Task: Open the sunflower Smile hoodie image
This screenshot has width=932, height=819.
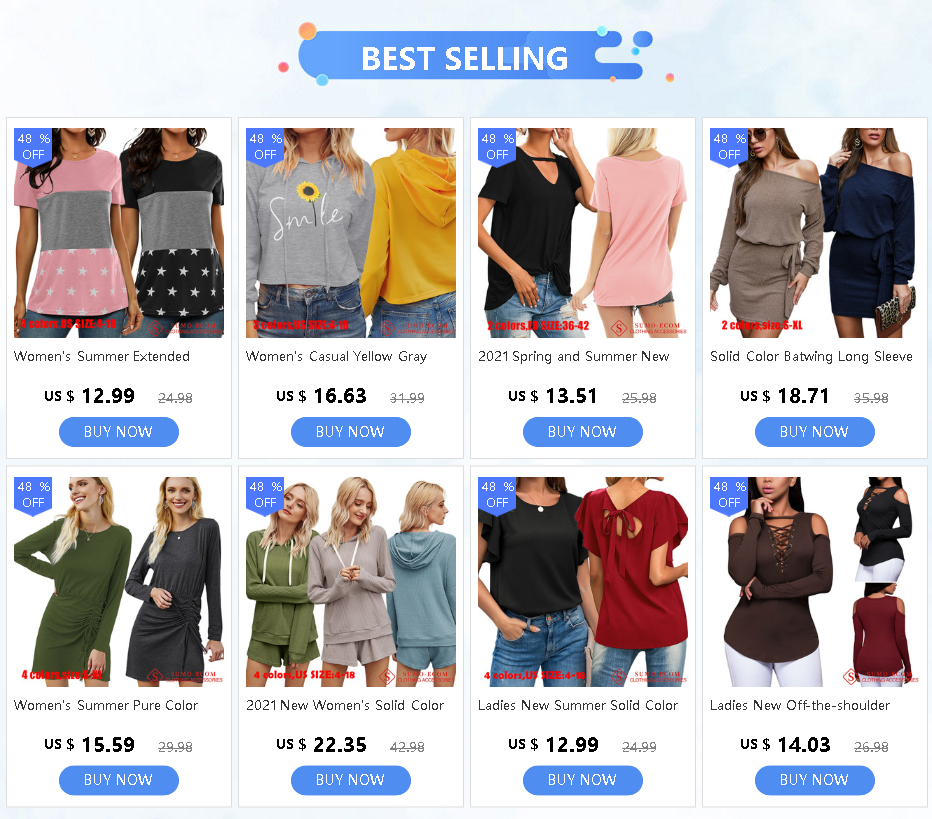Action: (351, 233)
